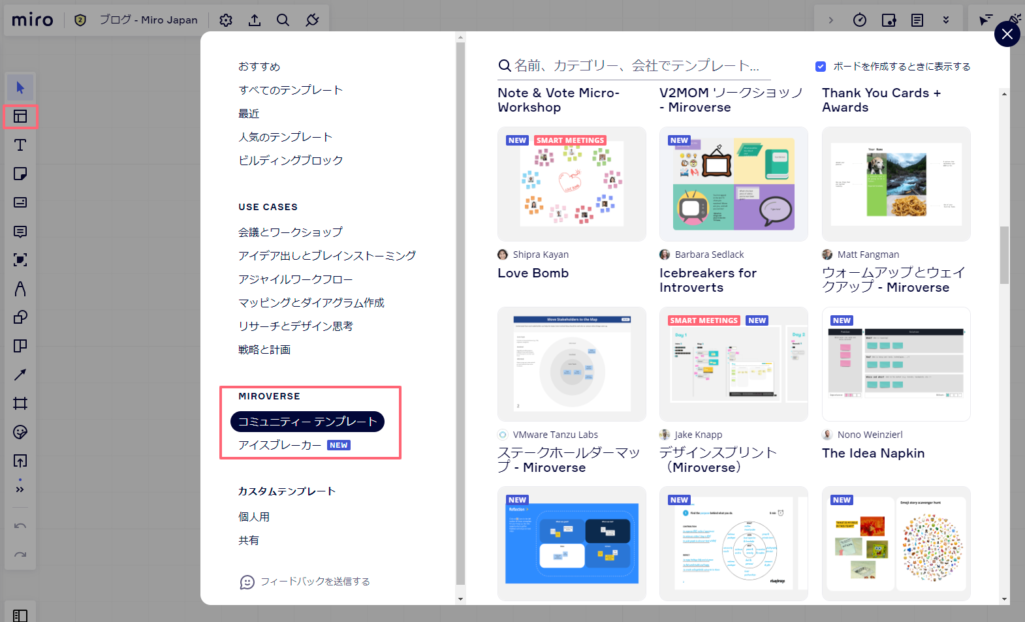The image size is (1025, 622).
Task: Select the capture/focus frame tool
Action: coord(20,260)
